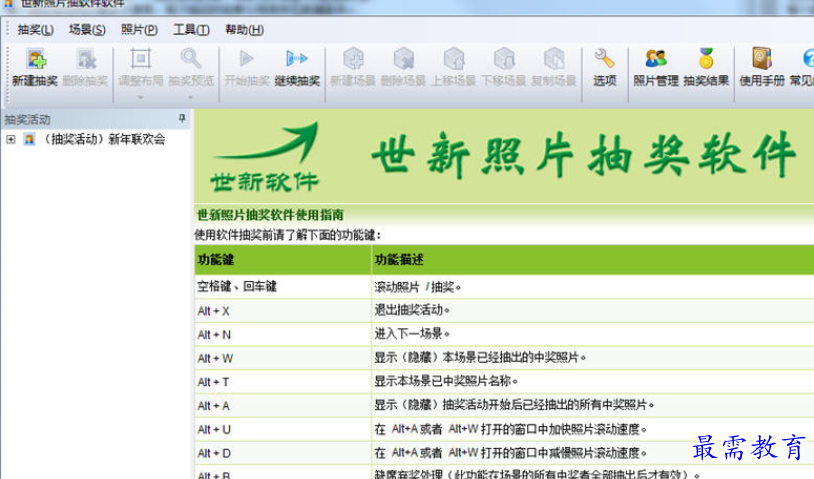The width and height of the screenshot is (814, 479).
Task: Click the 世新软件 logo in the banner
Action: pos(265,157)
